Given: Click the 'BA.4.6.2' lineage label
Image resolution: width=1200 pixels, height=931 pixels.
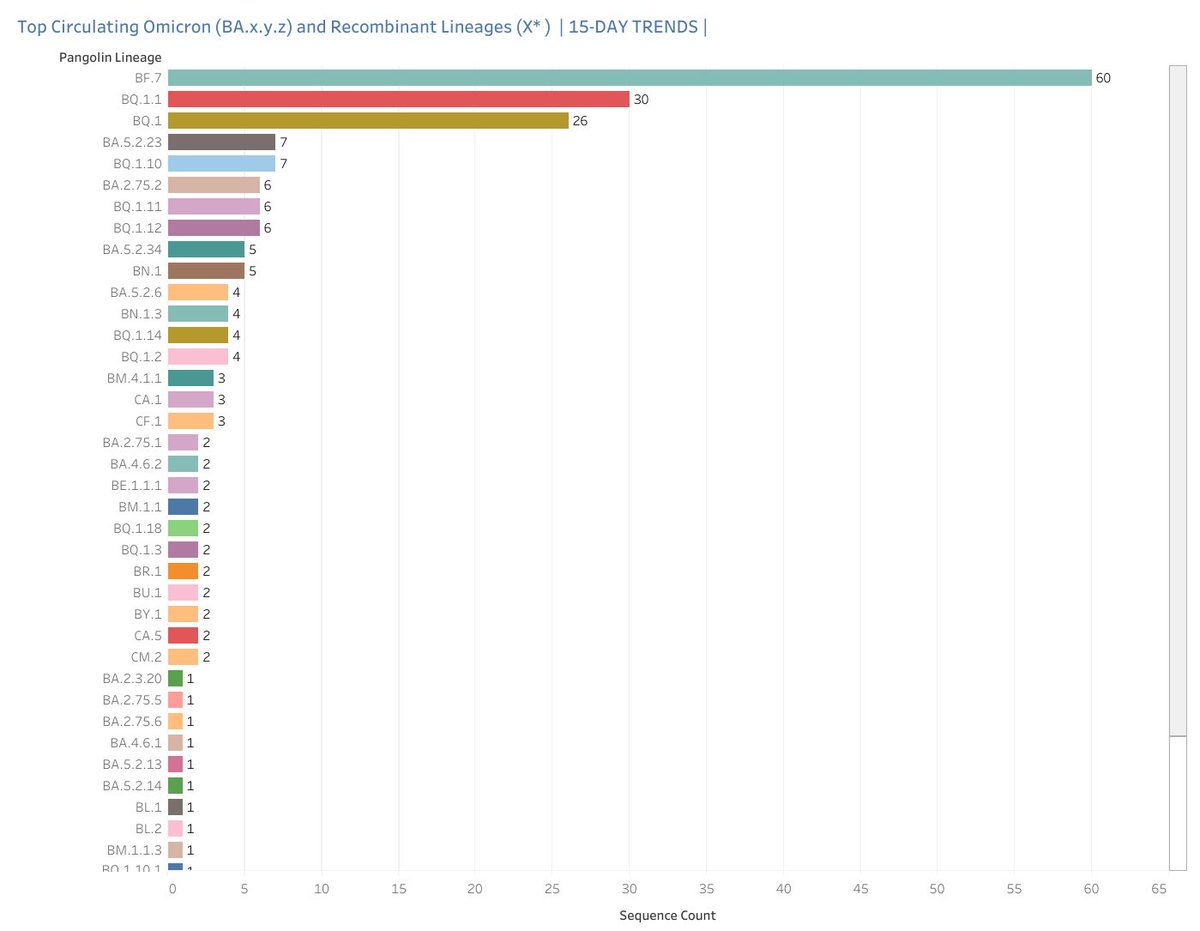Looking at the screenshot, I should (x=136, y=464).
